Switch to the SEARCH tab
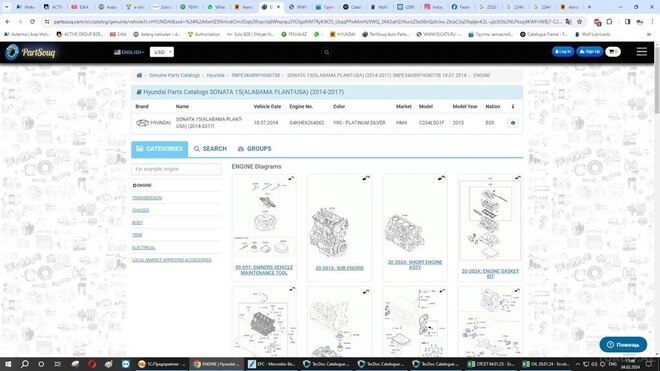Image resolution: width=660 pixels, height=371 pixels. coord(210,149)
